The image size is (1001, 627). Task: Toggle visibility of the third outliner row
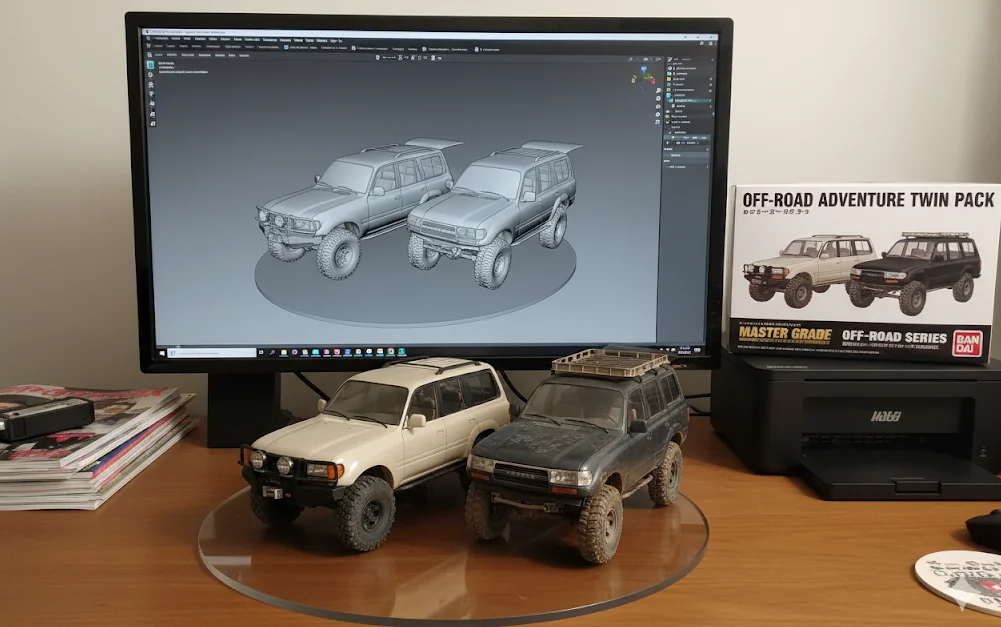710,81
